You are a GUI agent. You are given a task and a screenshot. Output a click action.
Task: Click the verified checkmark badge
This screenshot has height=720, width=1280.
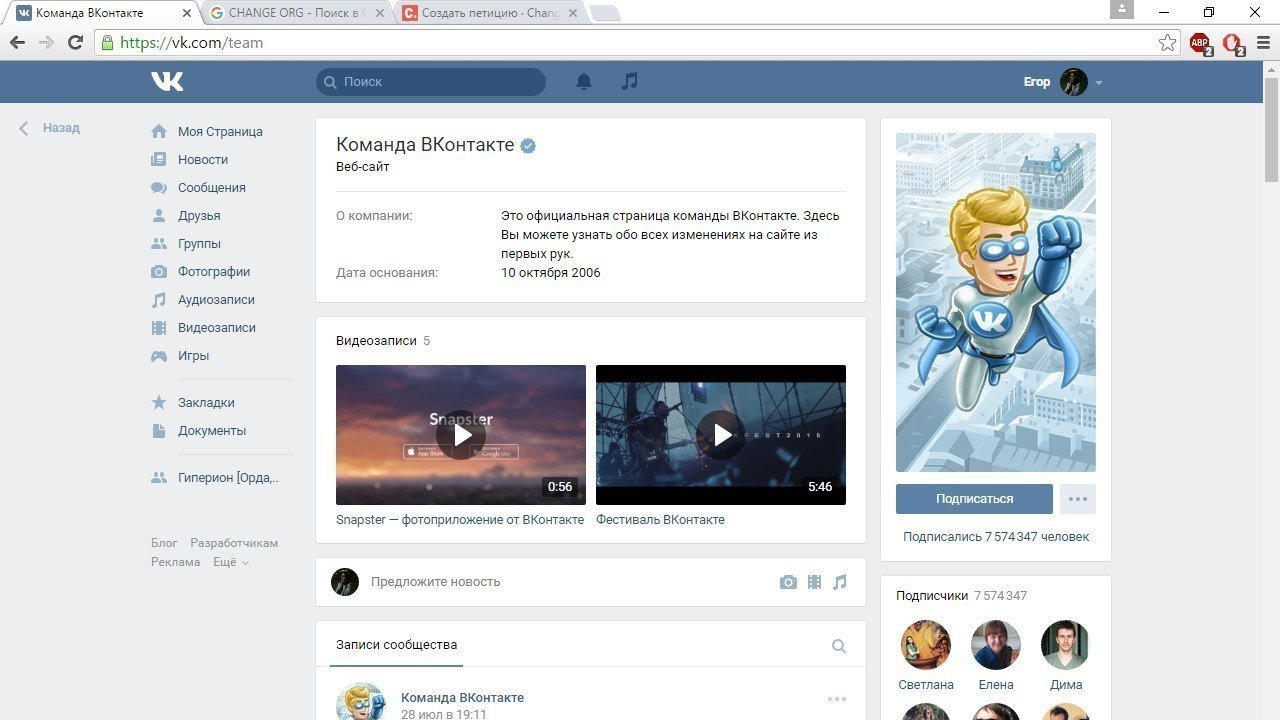click(528, 146)
